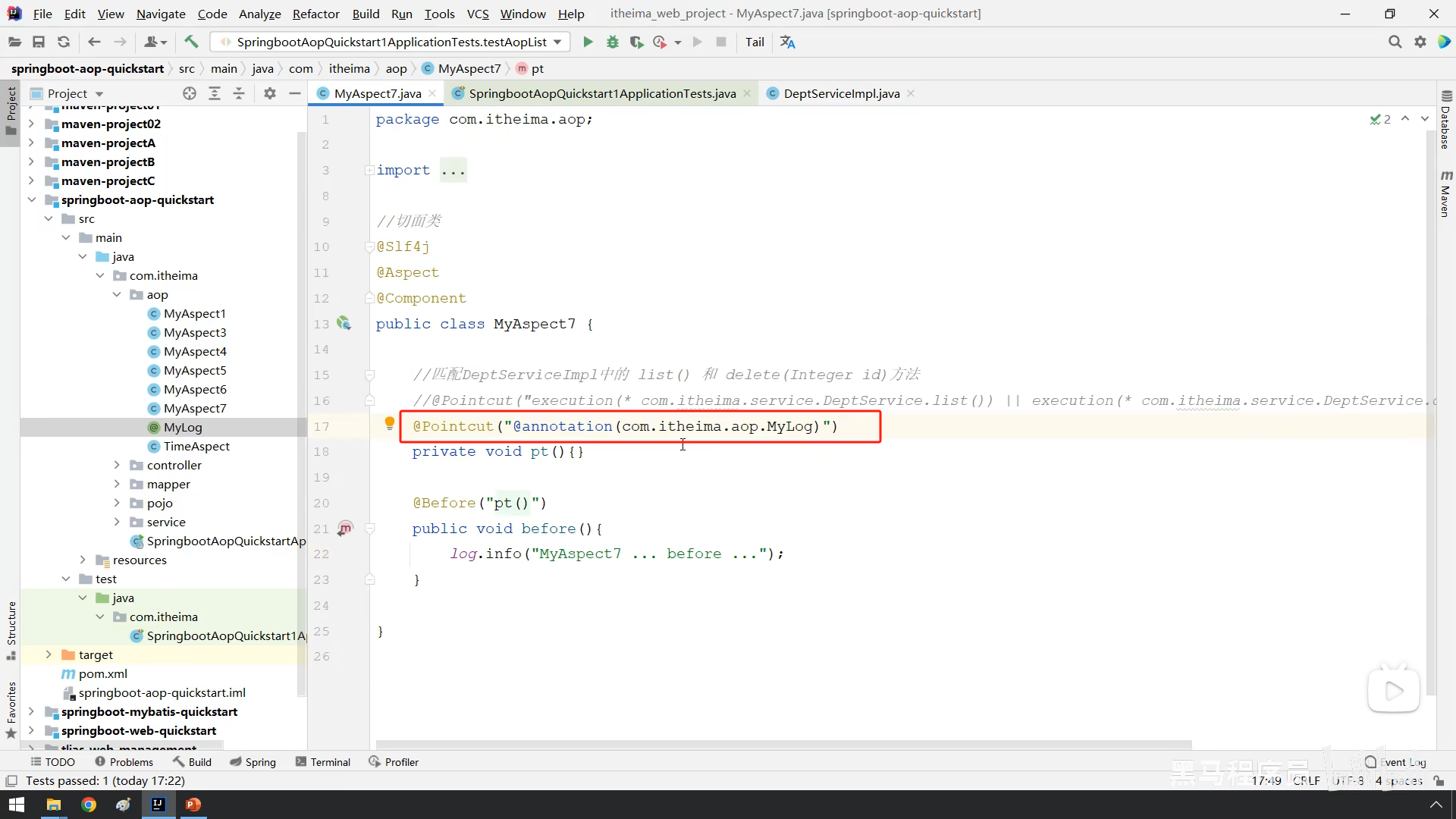The height and width of the screenshot is (819, 1456).
Task: Click Save All toolbar icon
Action: pyautogui.click(x=39, y=42)
